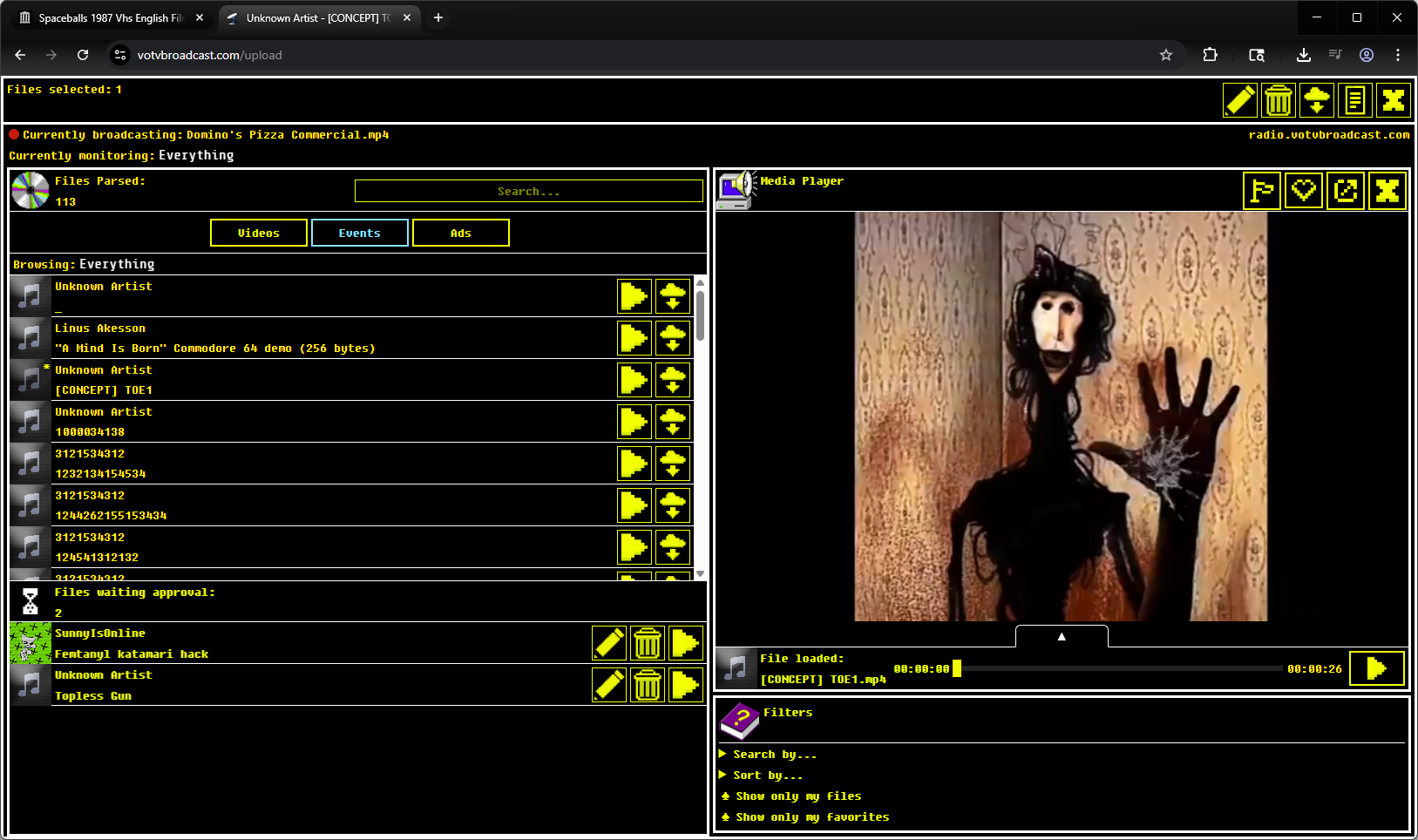Click the file list scrollbar up arrow
Viewport: 1418px width, 840px height.
coord(700,283)
